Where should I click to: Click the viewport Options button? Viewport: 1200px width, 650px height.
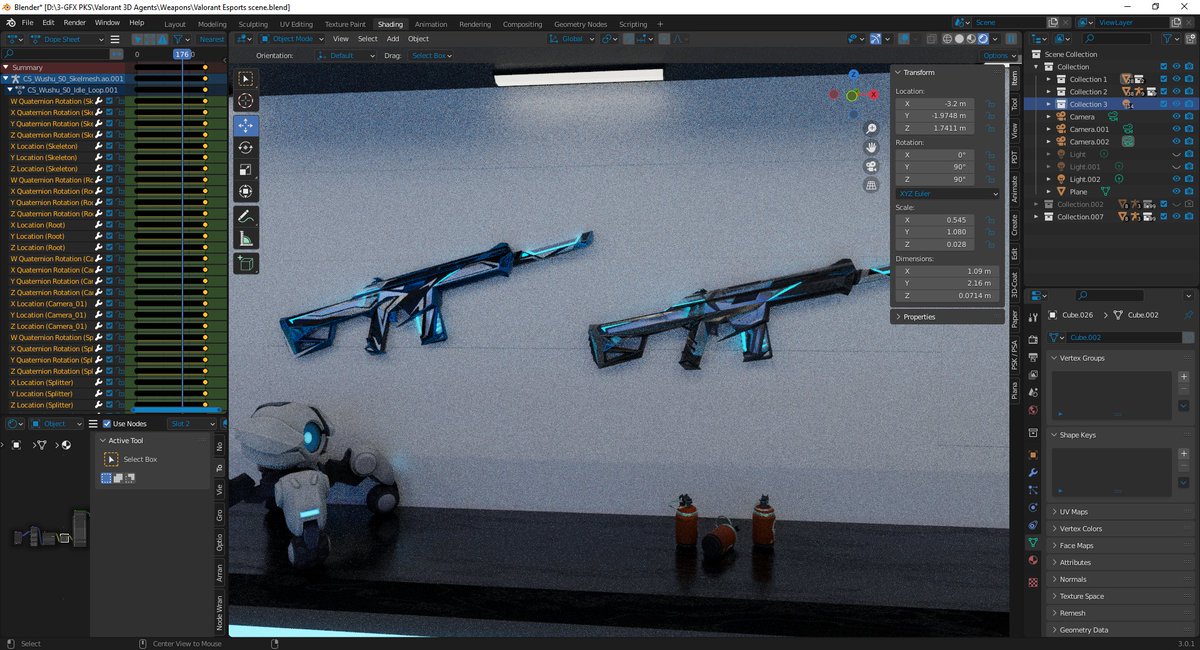pos(999,56)
